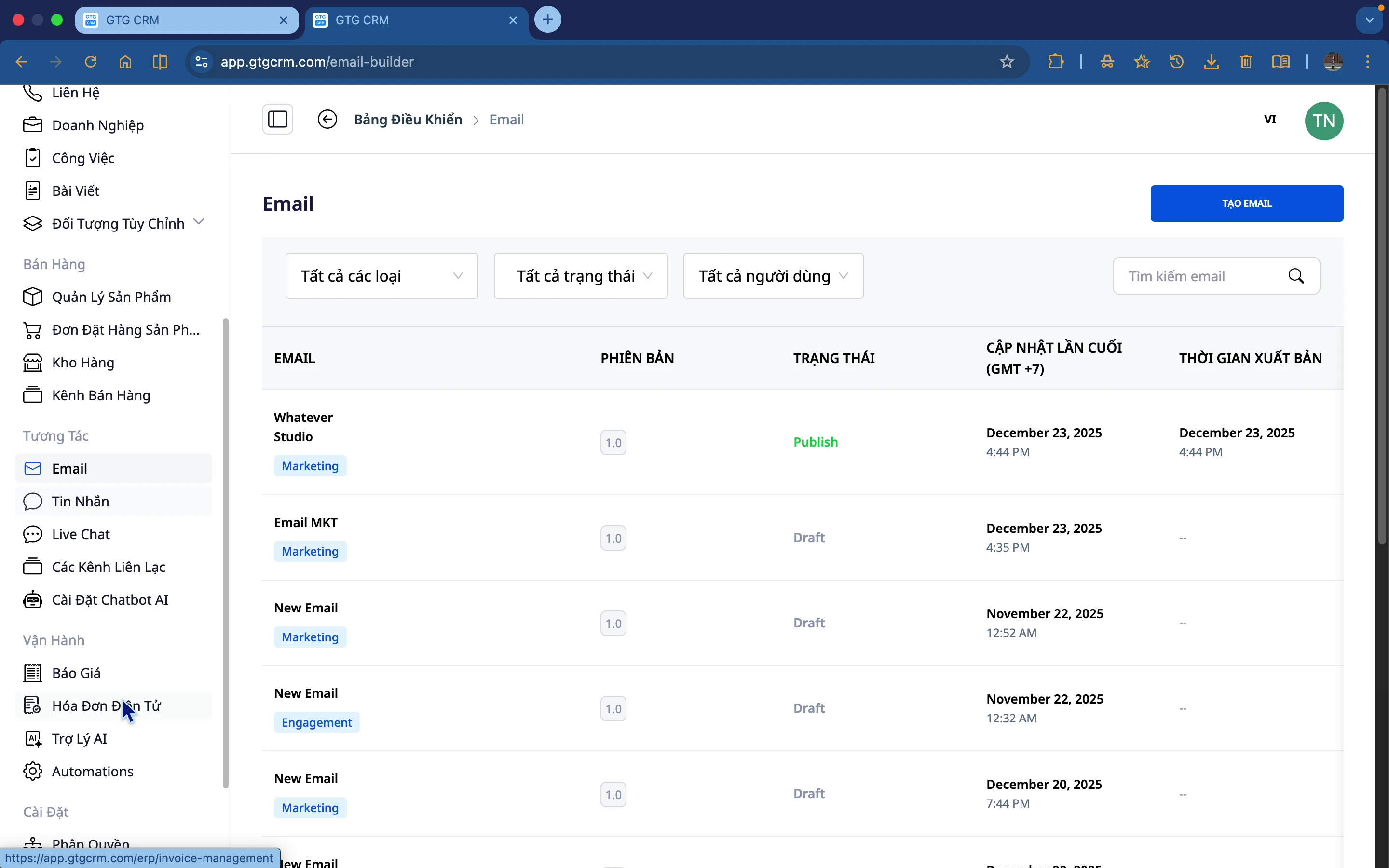Click the TẠO EMAIL button
This screenshot has height=868, width=1389.
pyautogui.click(x=1247, y=203)
